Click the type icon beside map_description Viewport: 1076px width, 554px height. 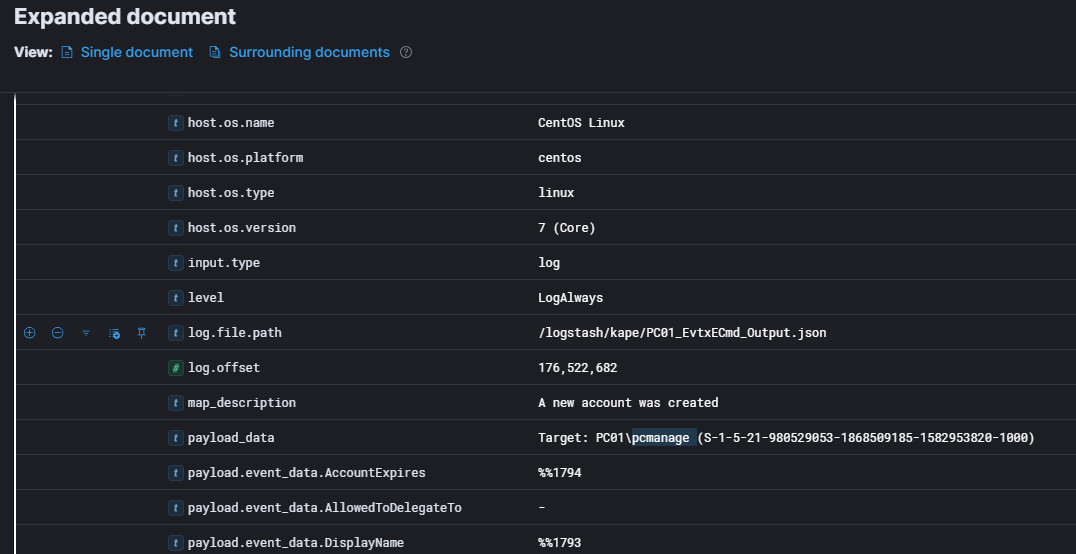(x=176, y=403)
